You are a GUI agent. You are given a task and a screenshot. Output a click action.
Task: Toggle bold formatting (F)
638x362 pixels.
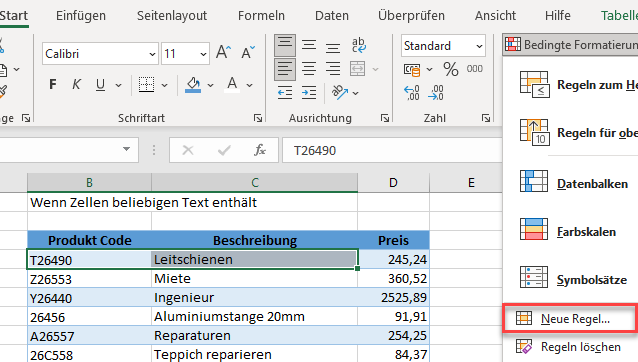click(52, 85)
